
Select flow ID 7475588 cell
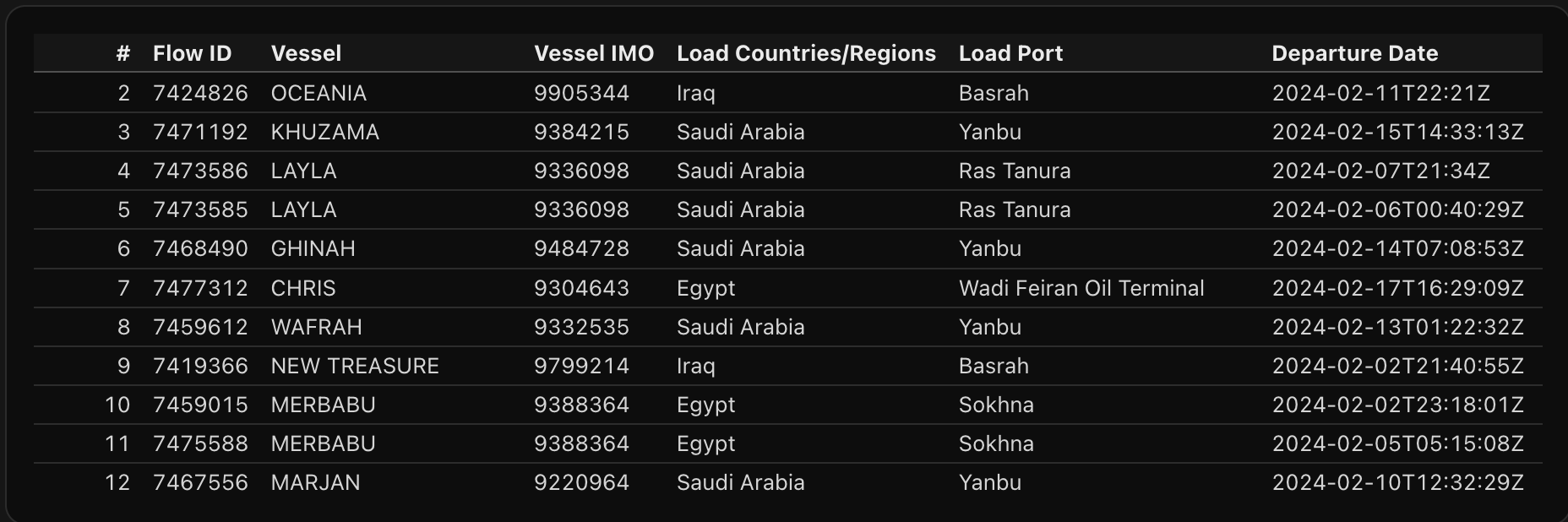tap(200, 443)
